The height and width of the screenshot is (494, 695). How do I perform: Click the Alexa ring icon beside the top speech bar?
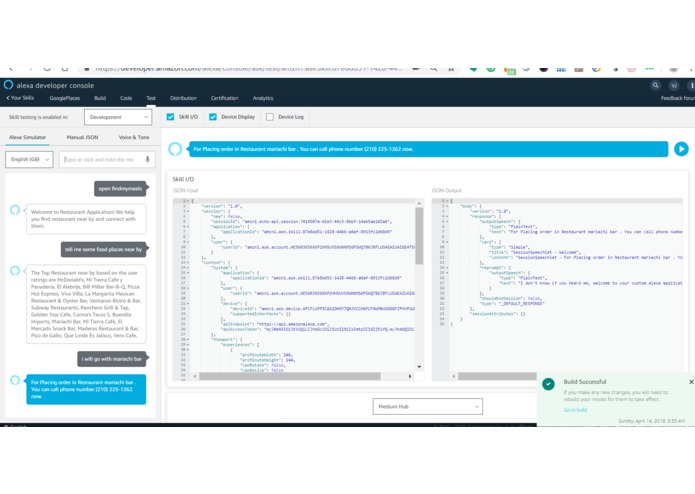(x=175, y=149)
